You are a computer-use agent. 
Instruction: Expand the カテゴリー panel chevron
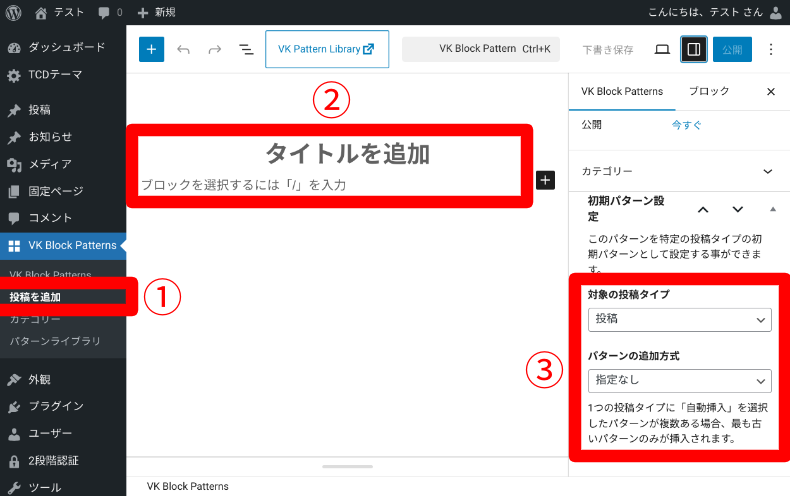[768, 171]
